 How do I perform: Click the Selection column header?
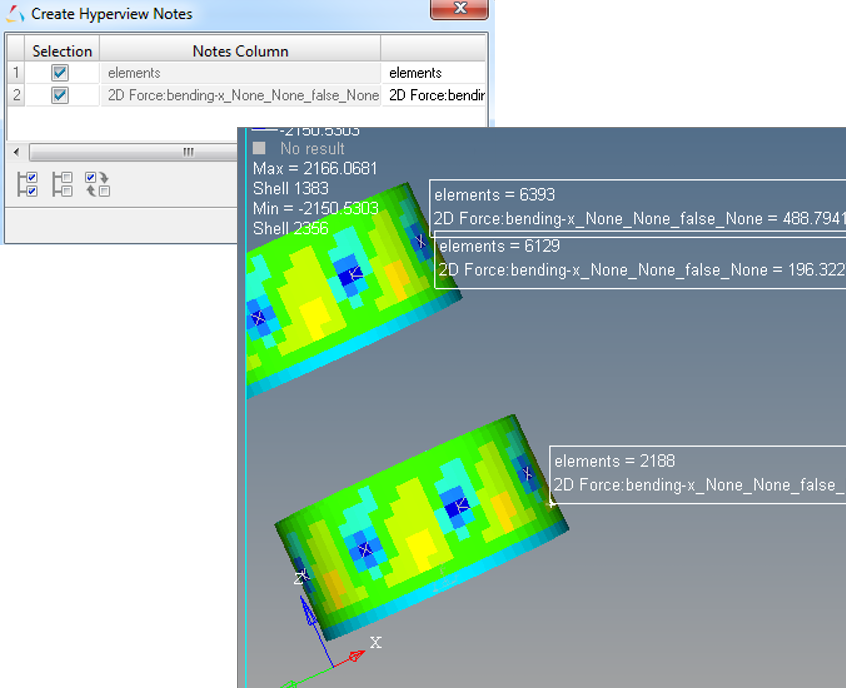(x=62, y=51)
